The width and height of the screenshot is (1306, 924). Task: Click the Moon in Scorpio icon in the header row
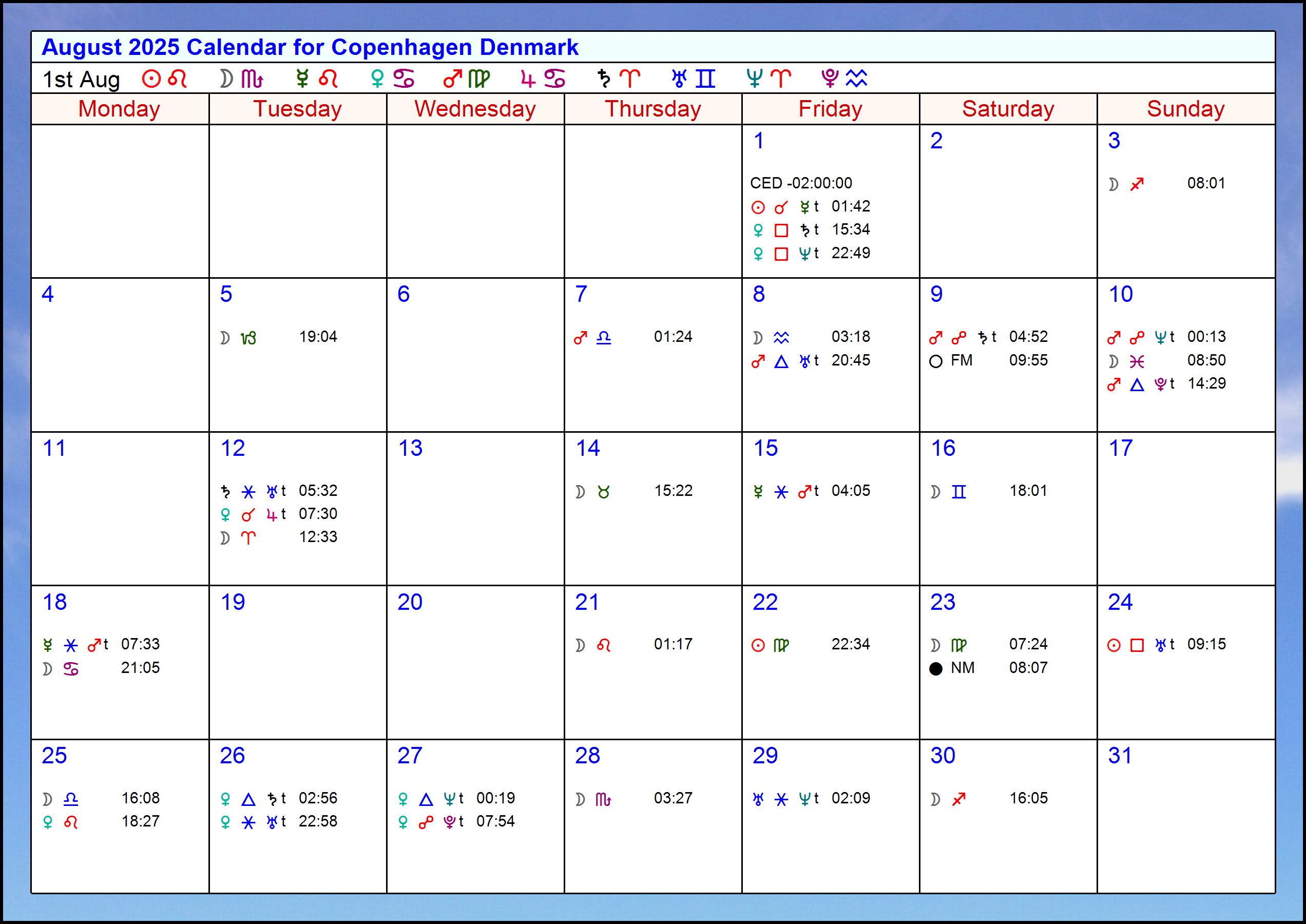[x=240, y=79]
